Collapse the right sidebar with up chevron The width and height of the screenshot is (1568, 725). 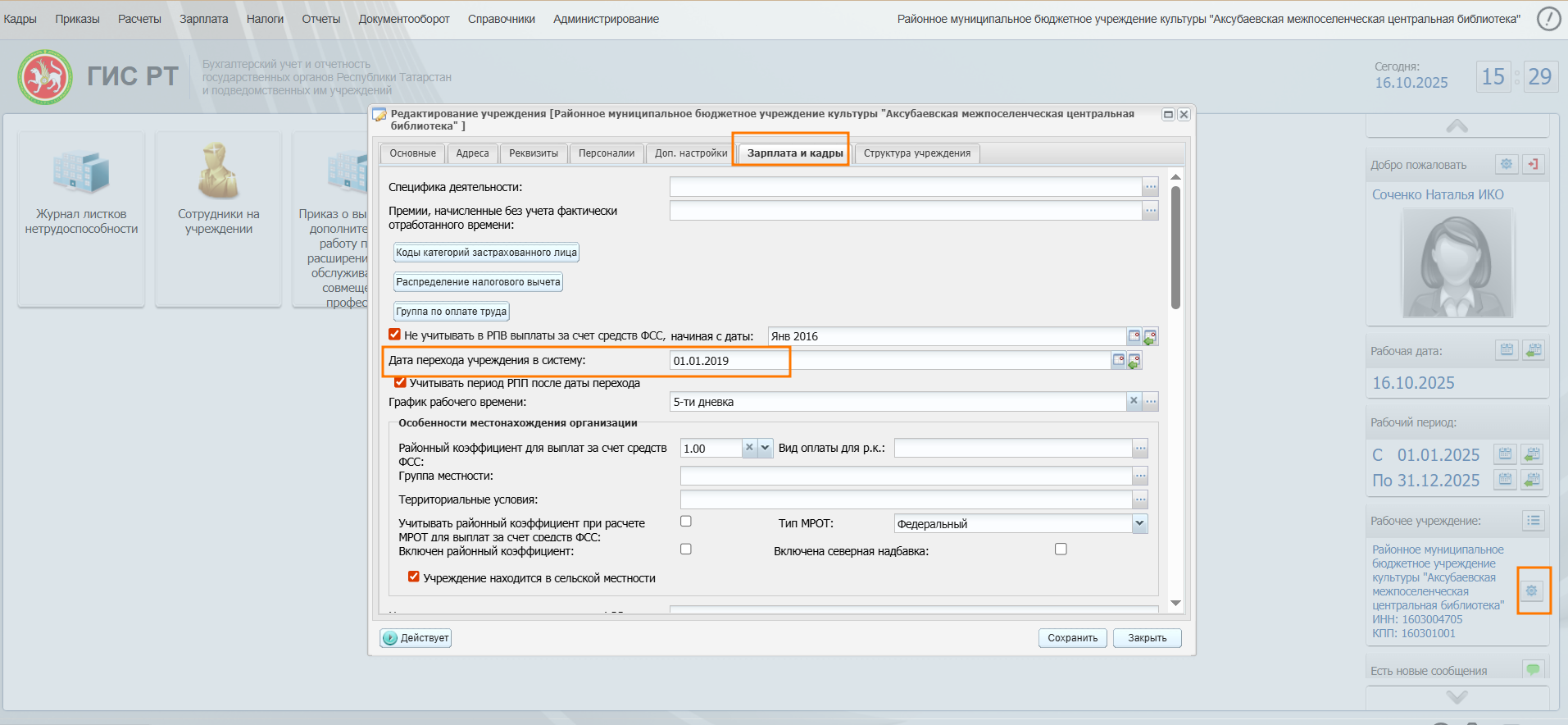pyautogui.click(x=1457, y=125)
